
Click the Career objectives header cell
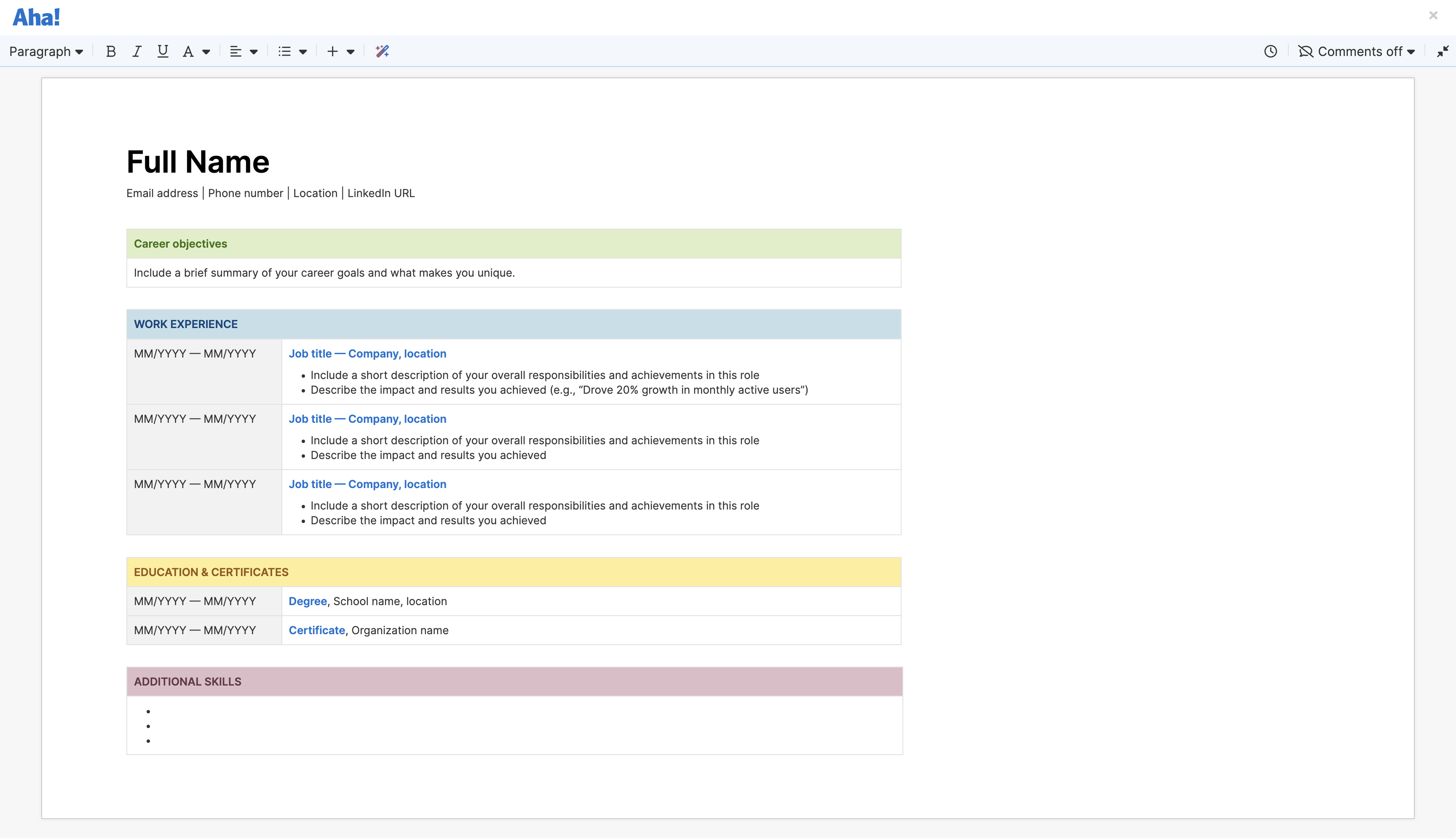coord(180,244)
